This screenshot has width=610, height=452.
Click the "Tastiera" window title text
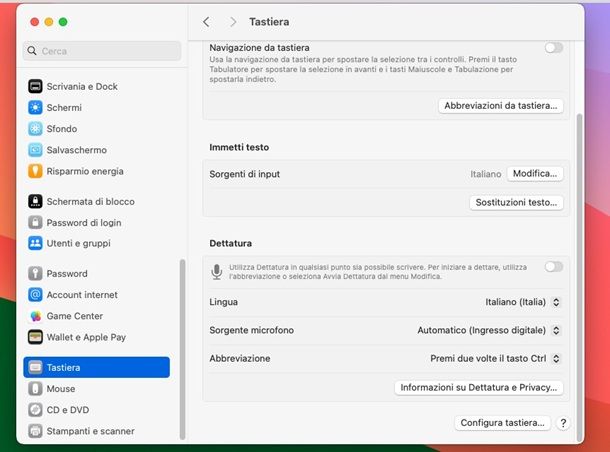[269, 22]
